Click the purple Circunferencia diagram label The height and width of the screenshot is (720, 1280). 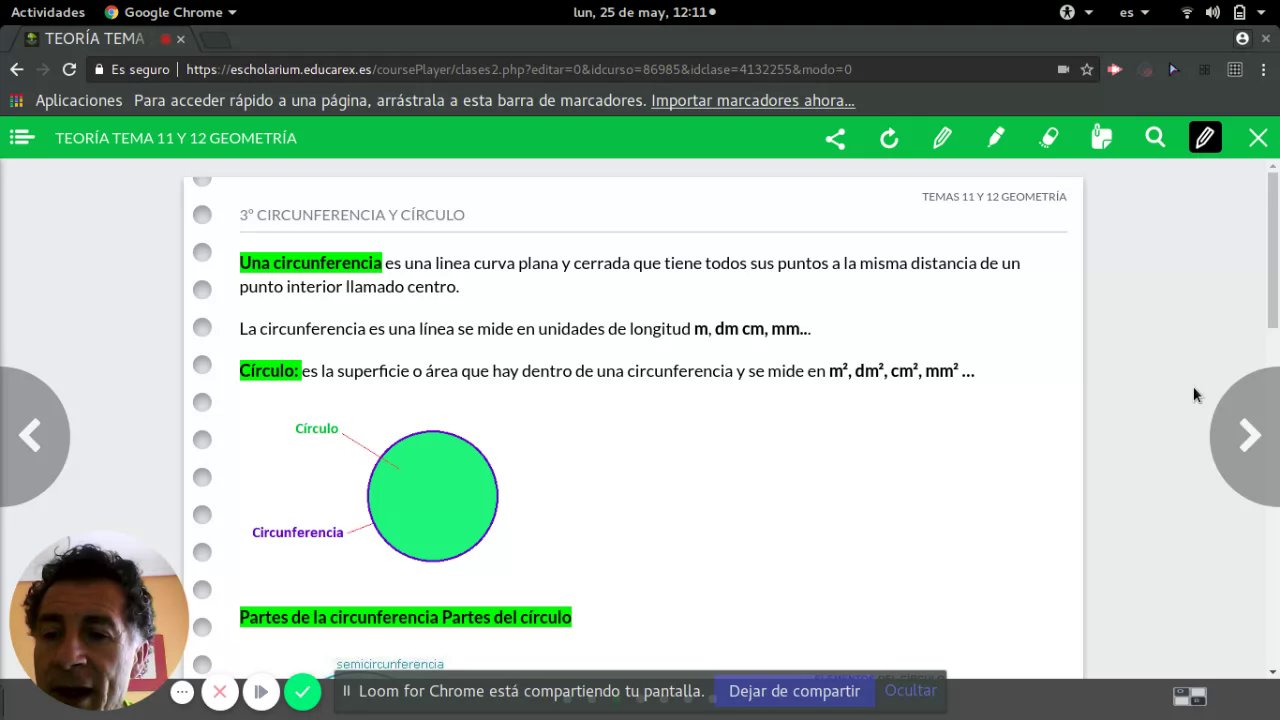point(297,532)
